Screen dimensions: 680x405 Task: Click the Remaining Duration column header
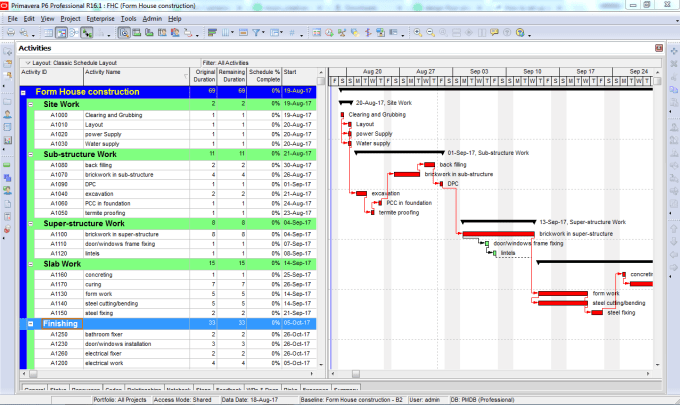tap(232, 76)
